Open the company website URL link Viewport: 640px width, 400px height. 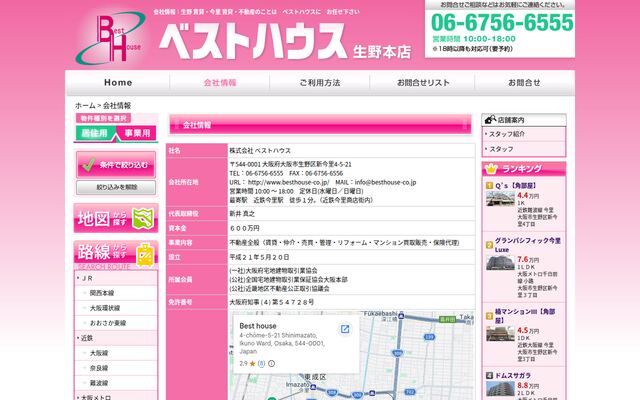(288, 182)
